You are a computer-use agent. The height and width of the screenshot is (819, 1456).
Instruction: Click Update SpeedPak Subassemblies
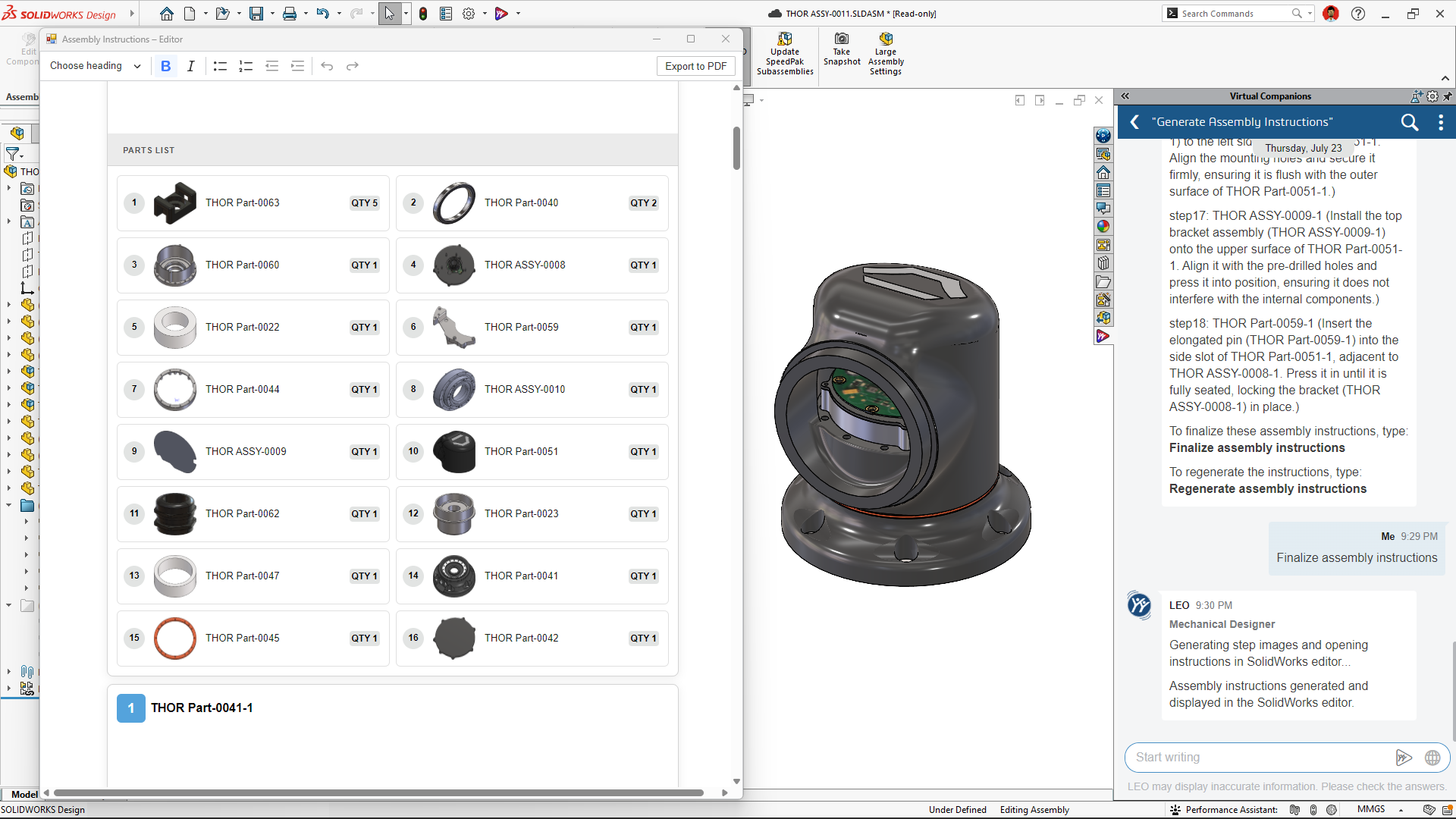point(785,54)
